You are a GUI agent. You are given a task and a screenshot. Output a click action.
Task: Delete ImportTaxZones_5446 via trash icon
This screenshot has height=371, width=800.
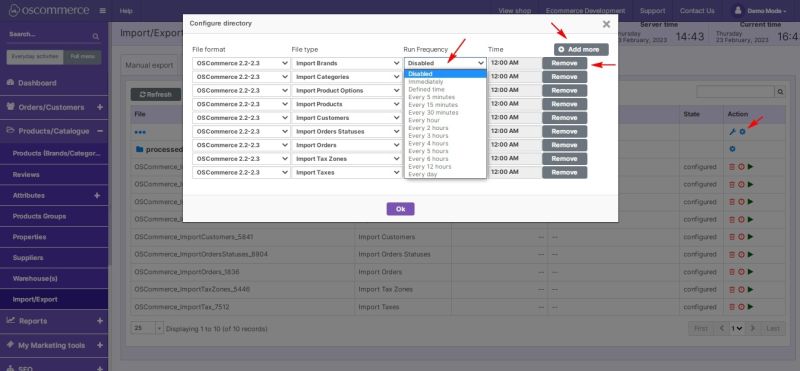click(732, 289)
